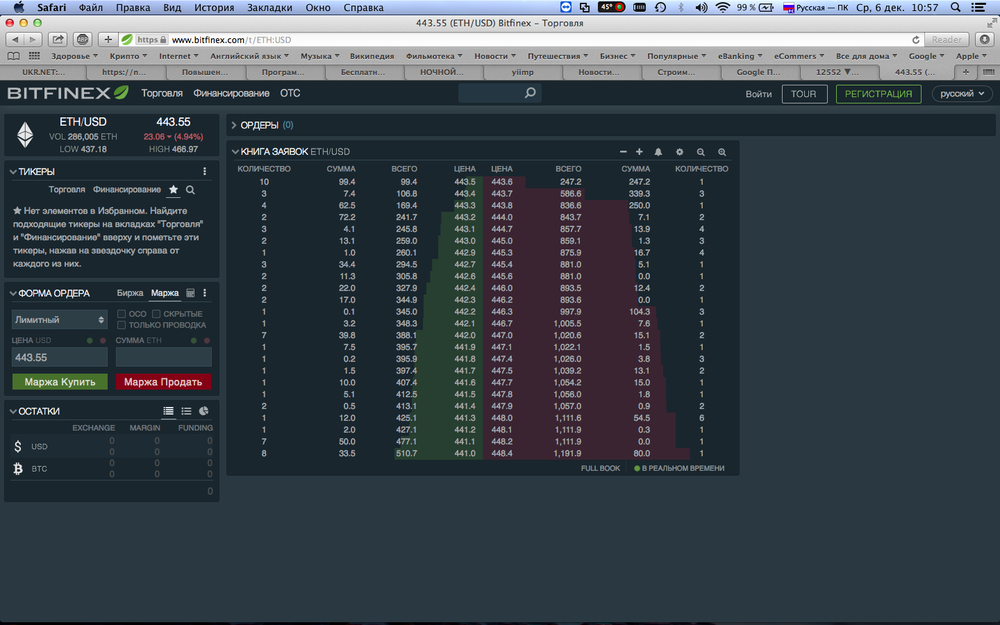The image size is (1000, 625).
Task: Click the red indicator beside СУММА ETH
Action: pyautogui.click(x=207, y=341)
